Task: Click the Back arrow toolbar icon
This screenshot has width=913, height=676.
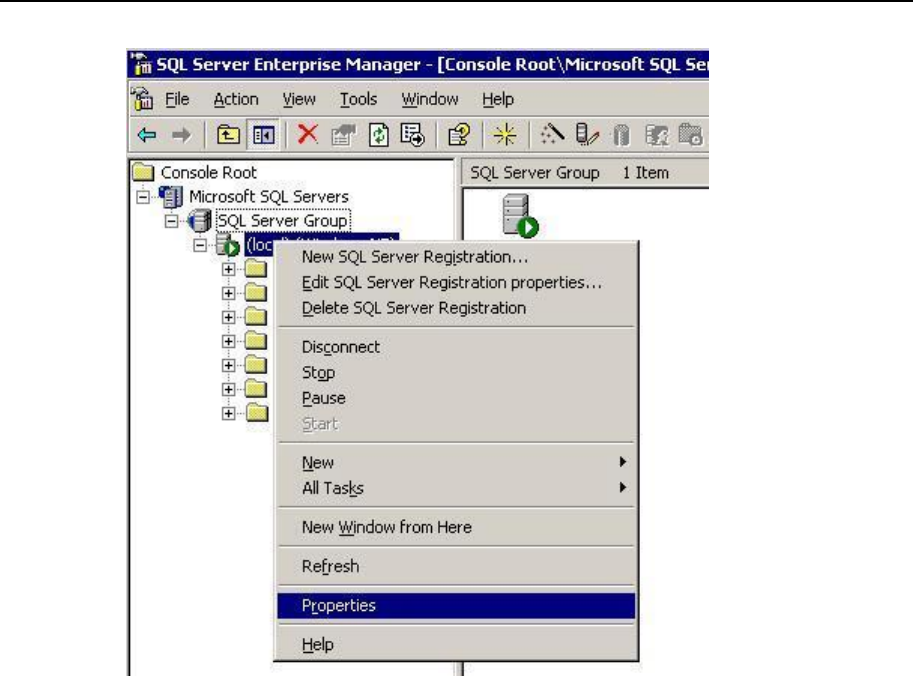Action: [x=147, y=135]
